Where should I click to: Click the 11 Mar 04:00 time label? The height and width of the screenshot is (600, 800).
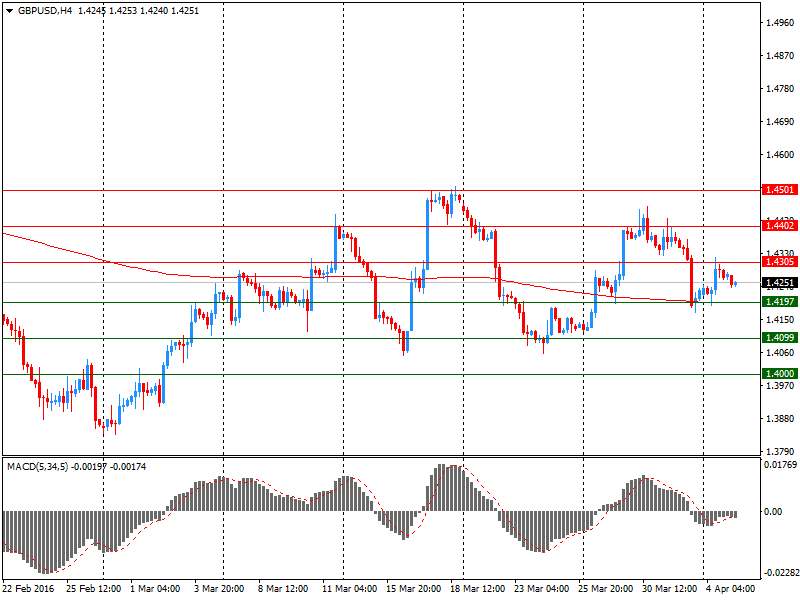[x=349, y=588]
